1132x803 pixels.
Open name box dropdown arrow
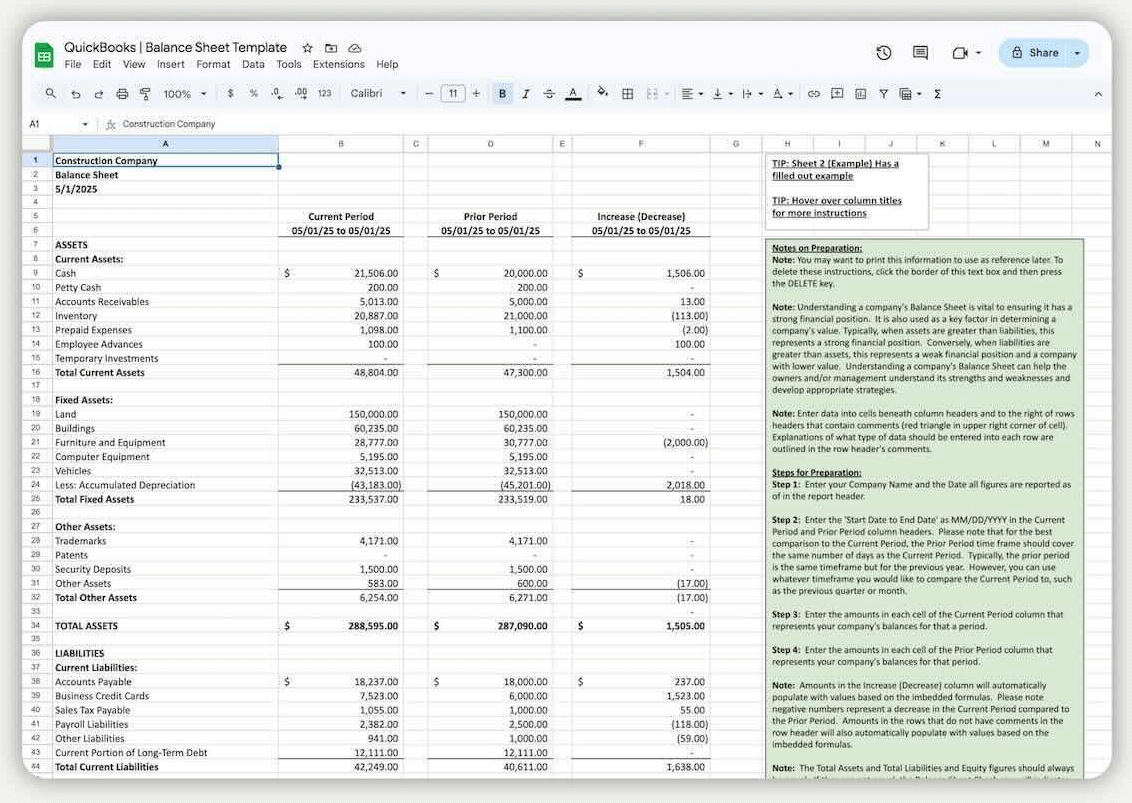tap(85, 124)
